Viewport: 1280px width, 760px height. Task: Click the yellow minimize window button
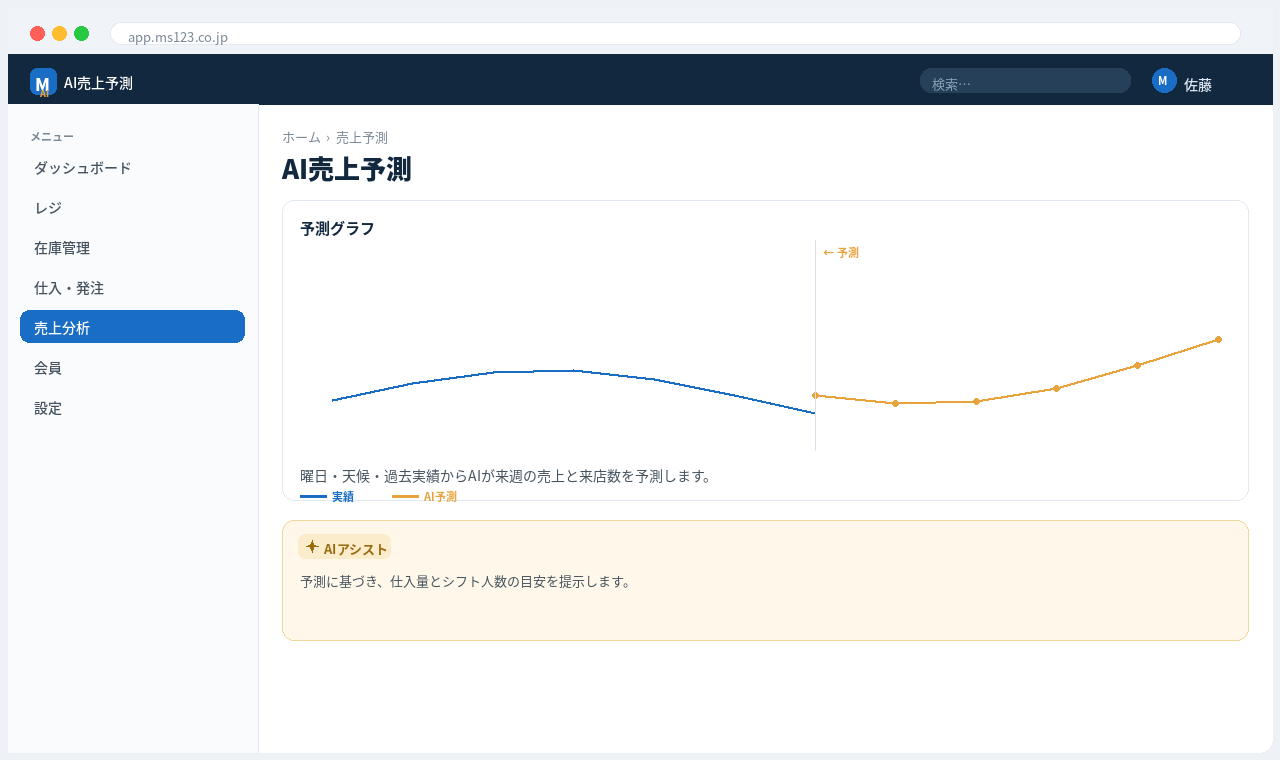59,34
